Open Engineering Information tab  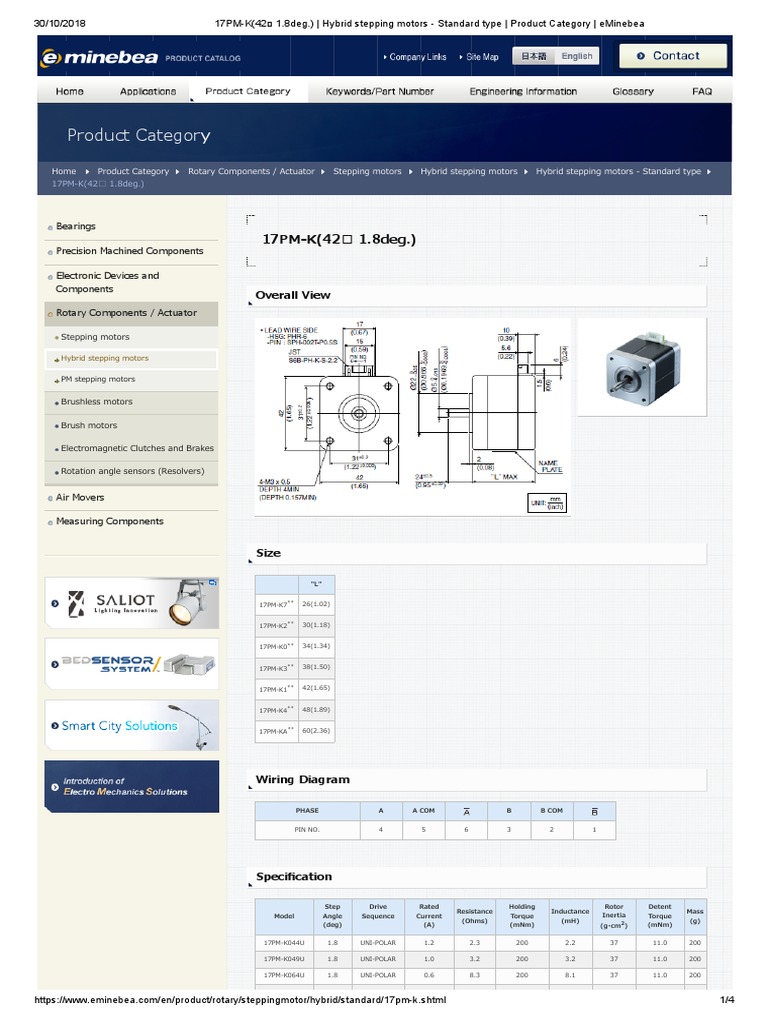(x=523, y=91)
